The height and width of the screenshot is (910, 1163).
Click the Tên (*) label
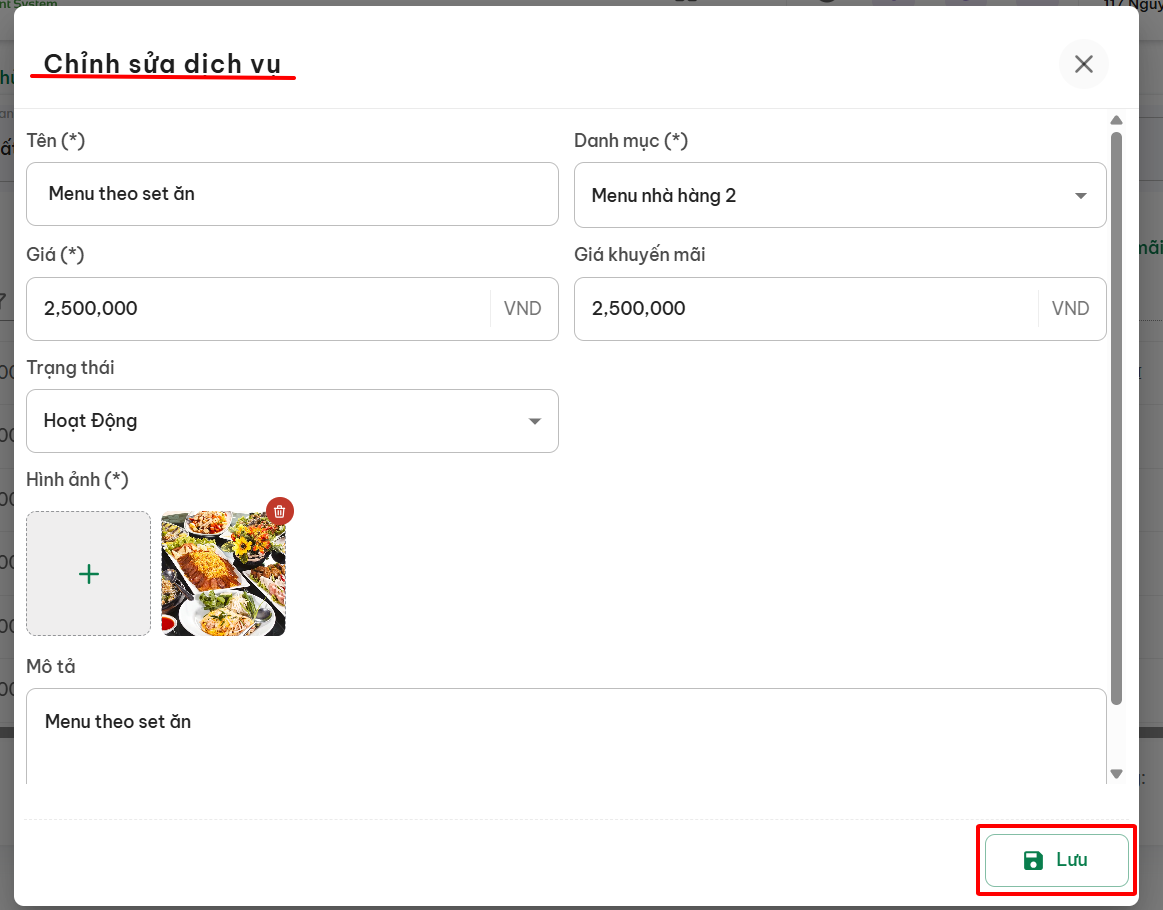56,140
